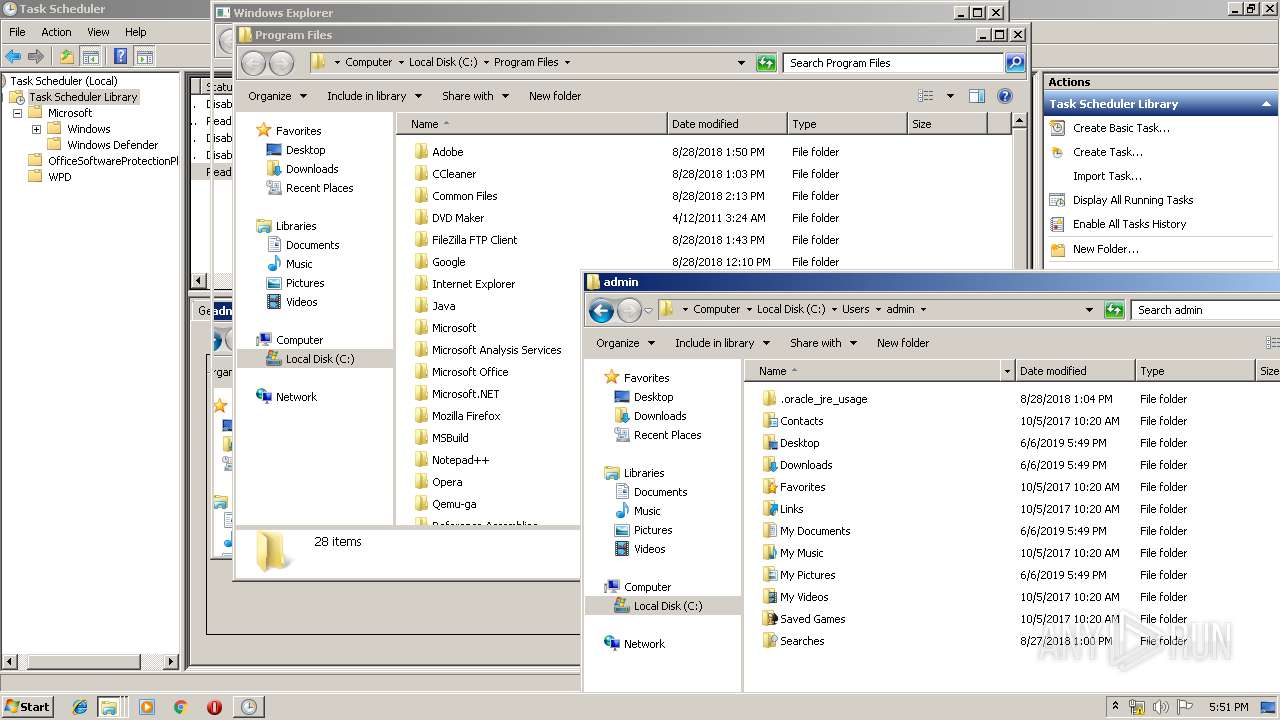This screenshot has height=720, width=1280.
Task: Expand the Windows tree node
Action: (x=36, y=129)
